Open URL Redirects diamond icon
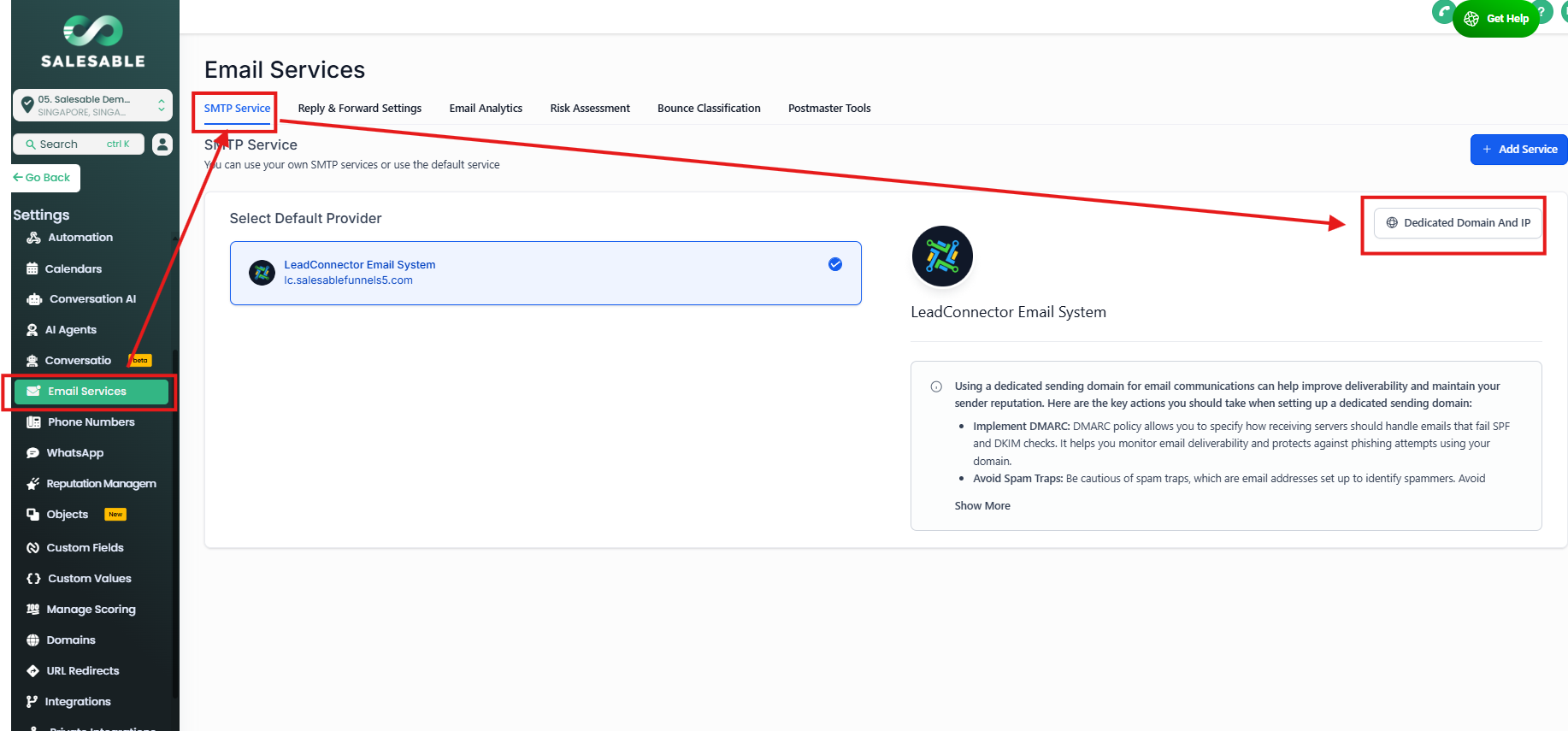The image size is (1568, 731). click(32, 671)
